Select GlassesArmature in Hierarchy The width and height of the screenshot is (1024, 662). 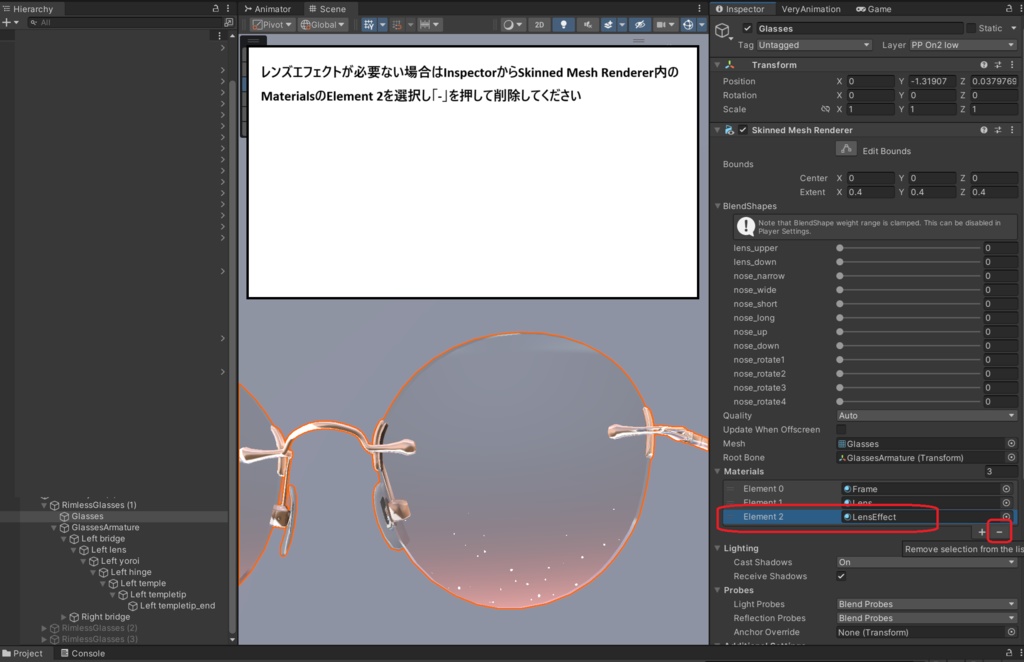[x=105, y=527]
